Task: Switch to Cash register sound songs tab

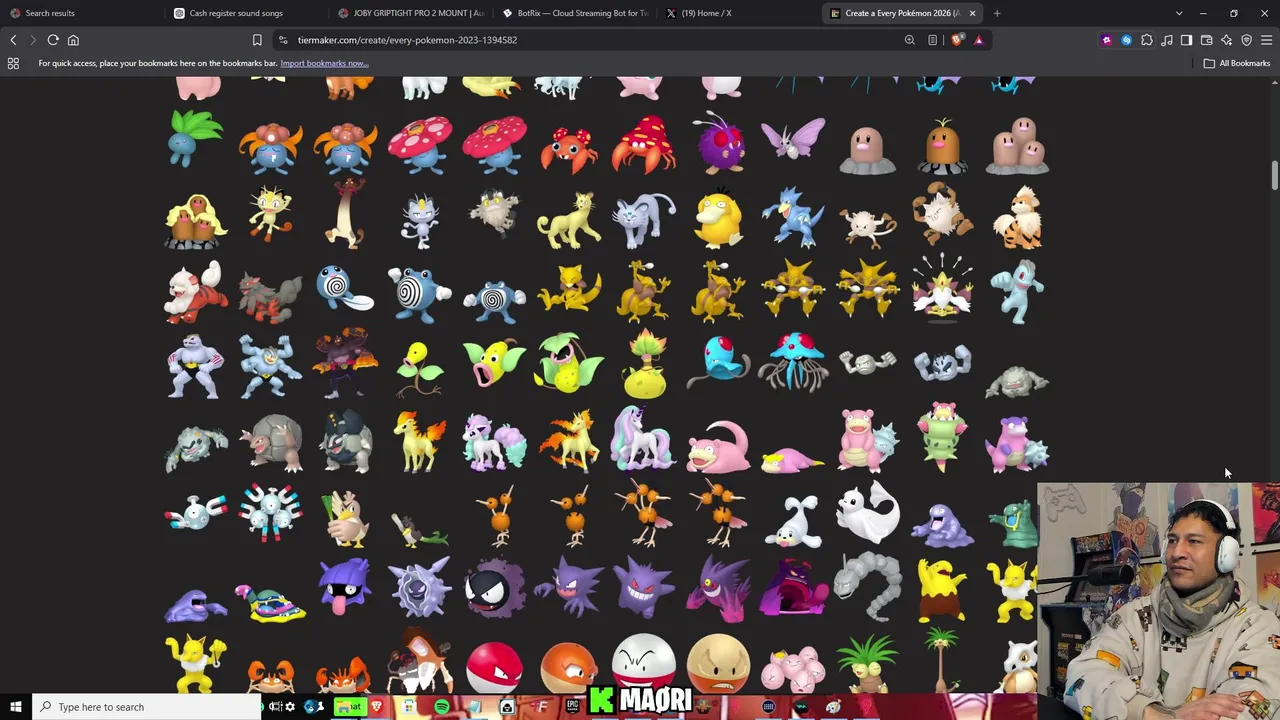Action: 246,13
